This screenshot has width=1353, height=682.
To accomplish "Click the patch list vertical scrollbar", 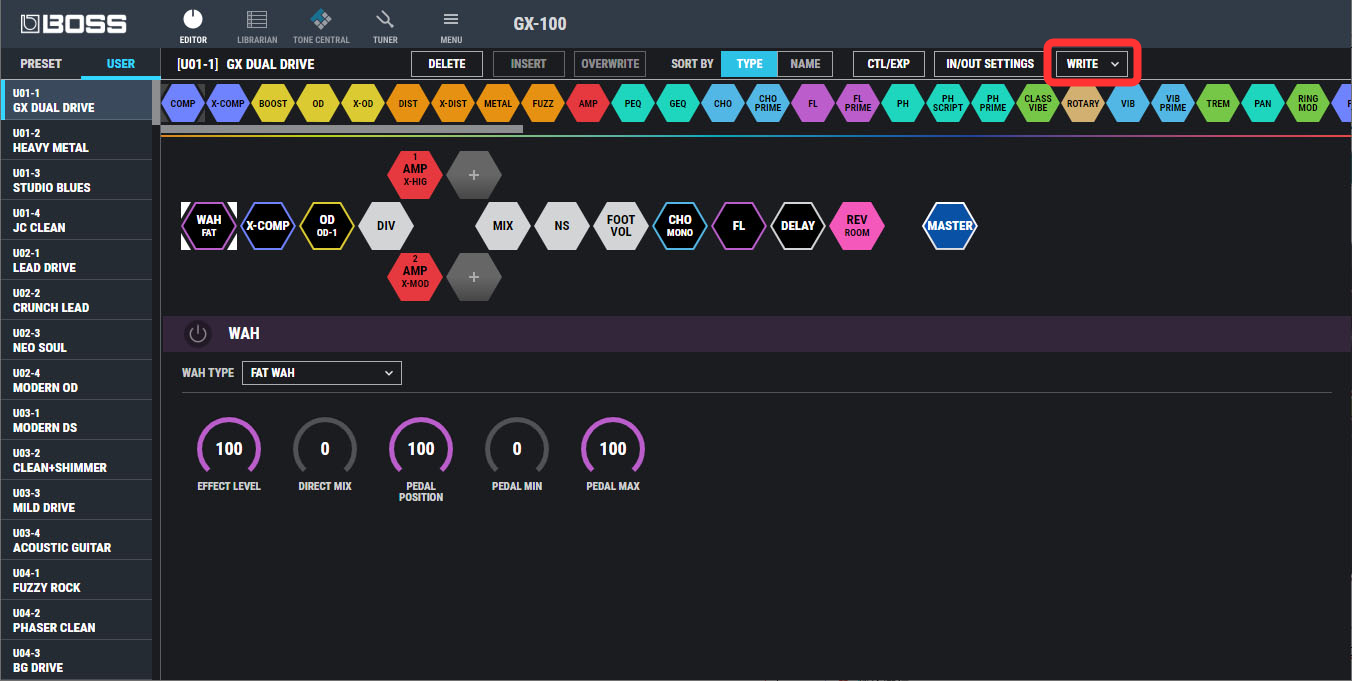I will click(156, 102).
